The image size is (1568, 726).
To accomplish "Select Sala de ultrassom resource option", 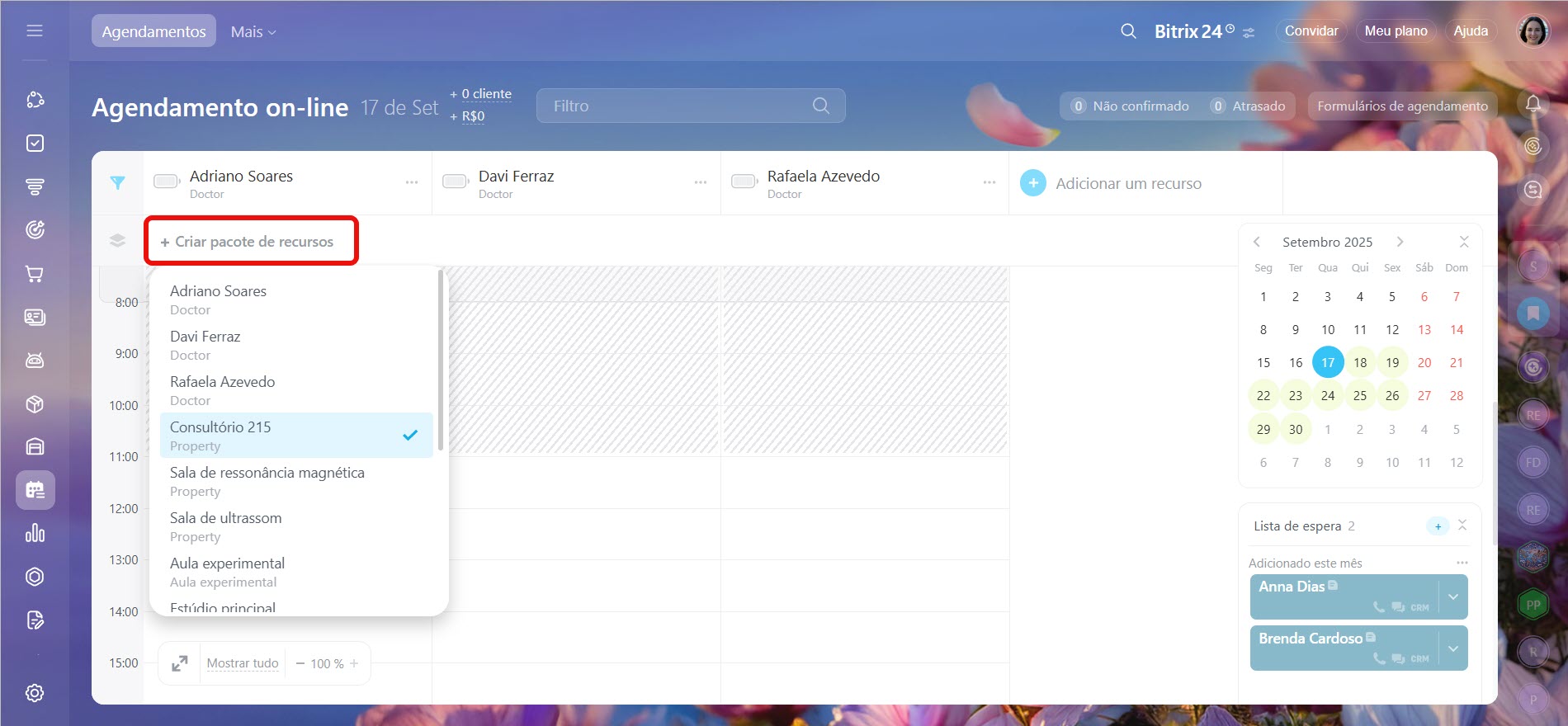I will point(295,526).
